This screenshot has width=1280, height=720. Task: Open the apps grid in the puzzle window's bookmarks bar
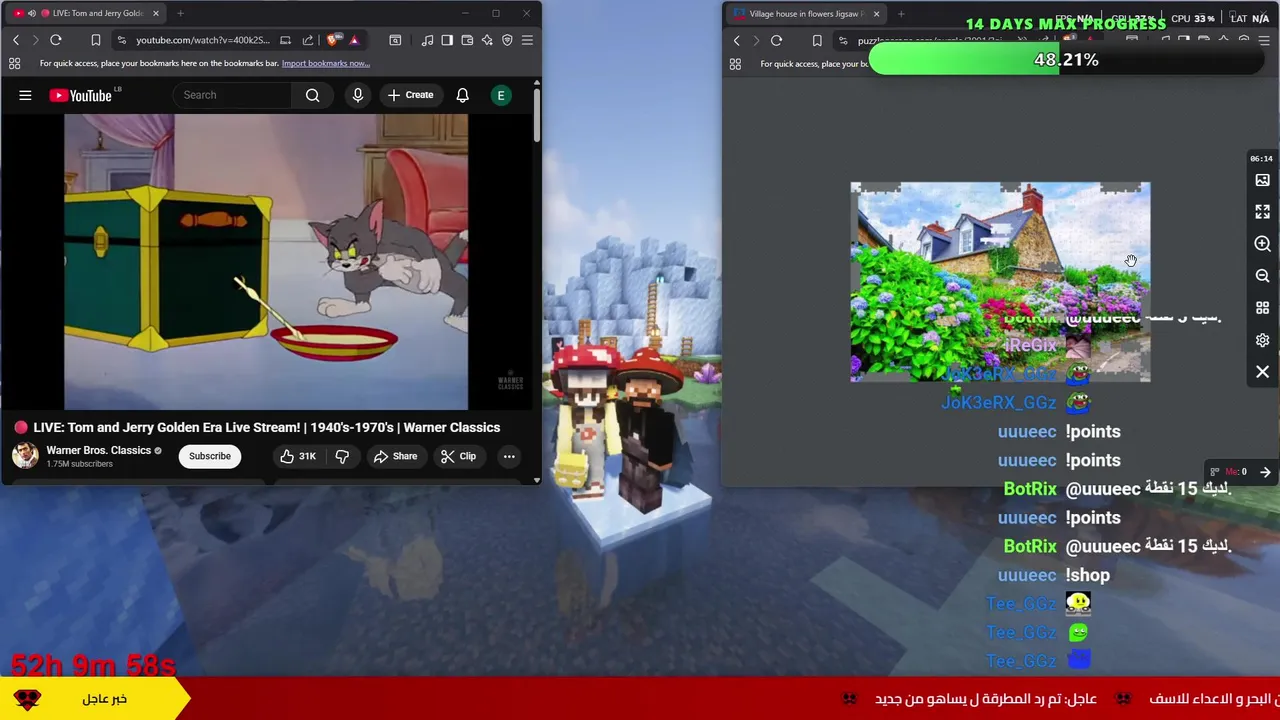pyautogui.click(x=735, y=64)
